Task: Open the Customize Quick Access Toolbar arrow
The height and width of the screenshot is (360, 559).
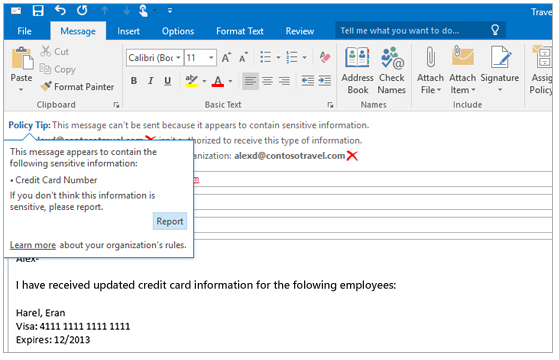Action: [170, 11]
